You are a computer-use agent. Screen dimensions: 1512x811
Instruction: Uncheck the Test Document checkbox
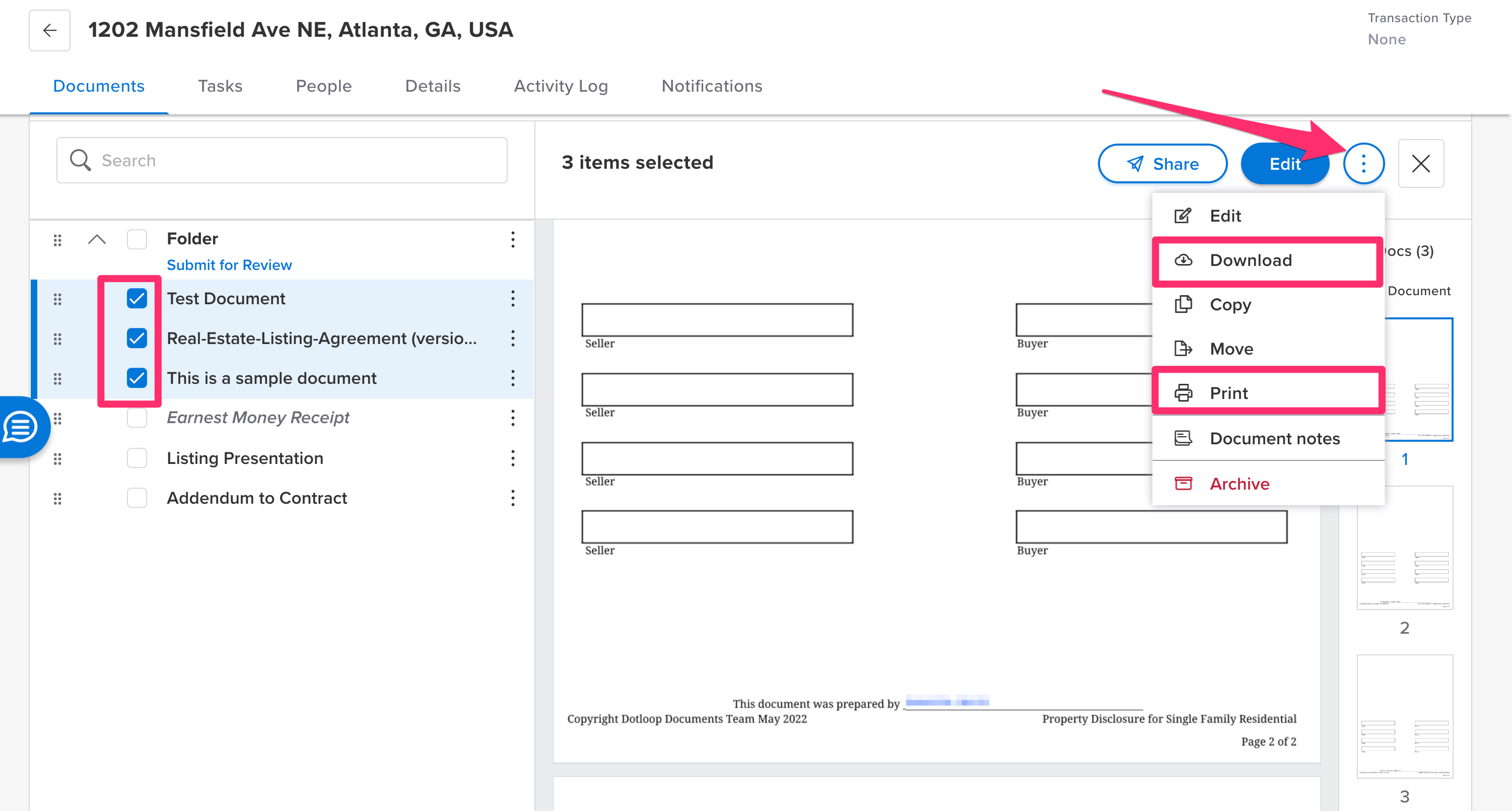point(137,299)
